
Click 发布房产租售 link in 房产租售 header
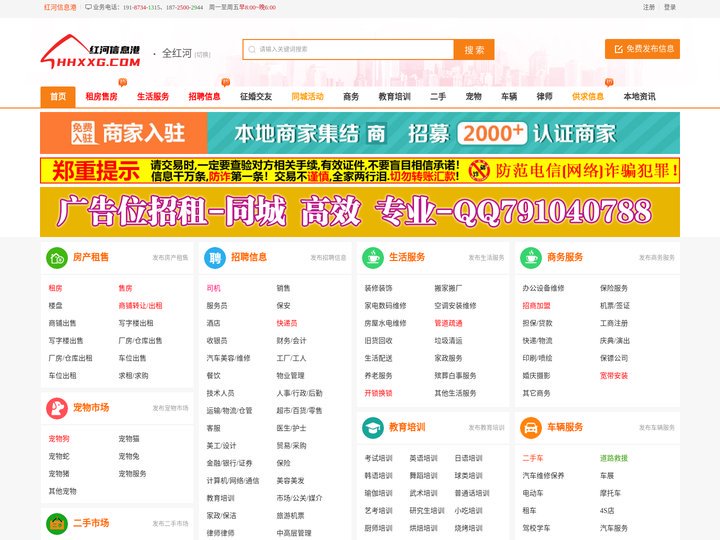coord(170,258)
